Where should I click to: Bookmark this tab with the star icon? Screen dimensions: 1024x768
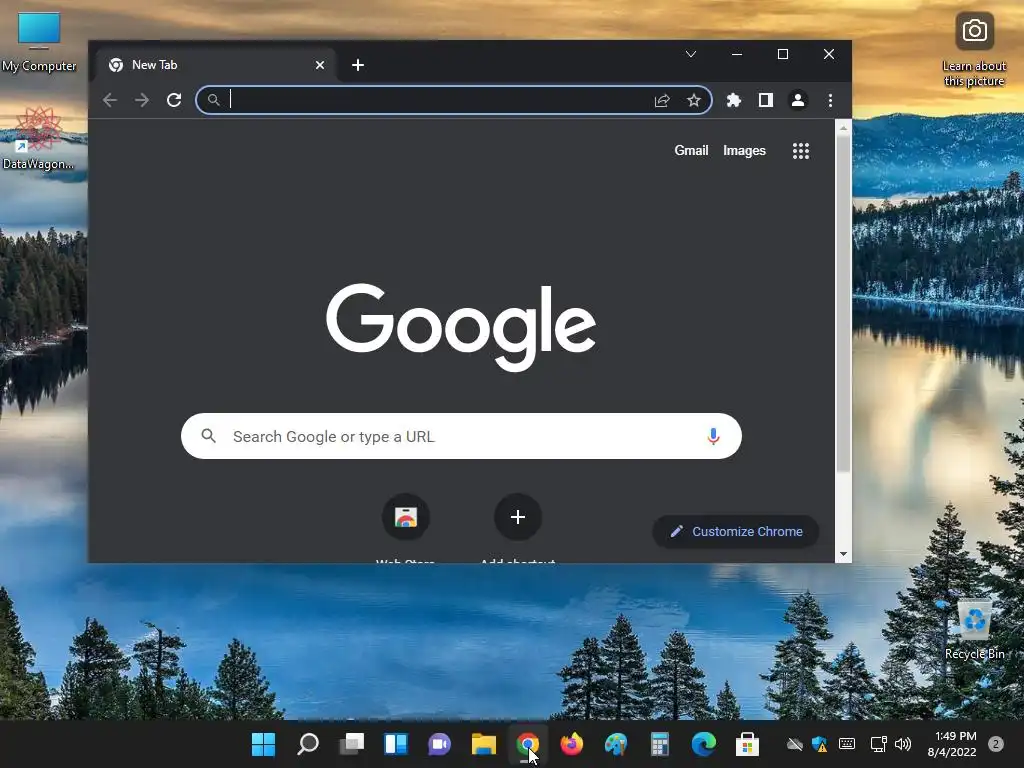click(x=694, y=100)
